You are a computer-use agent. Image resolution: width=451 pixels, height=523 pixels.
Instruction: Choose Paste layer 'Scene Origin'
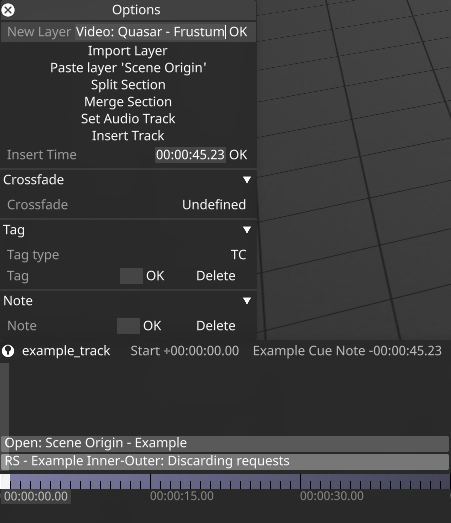tap(128, 68)
